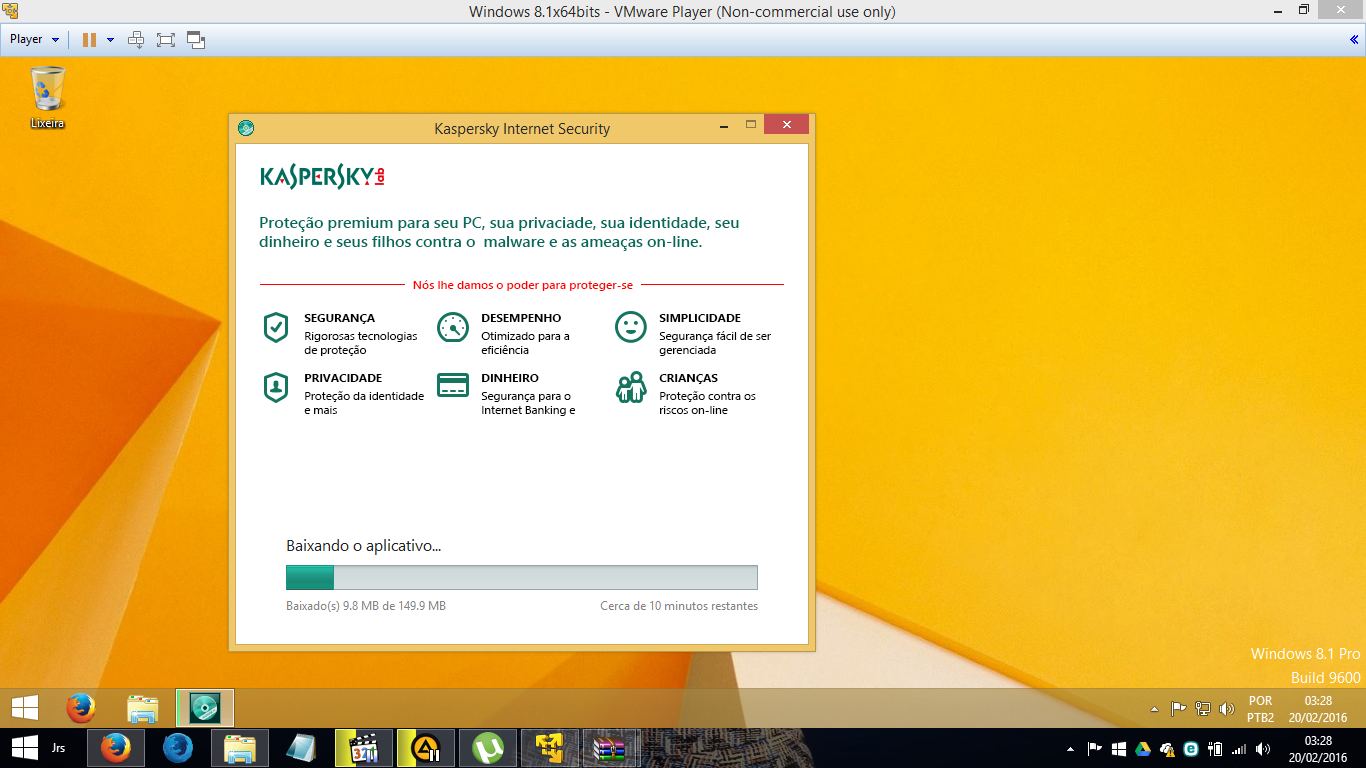The image size is (1366, 768).
Task: Click the Kaspersky window title bar icon
Action: point(246,128)
